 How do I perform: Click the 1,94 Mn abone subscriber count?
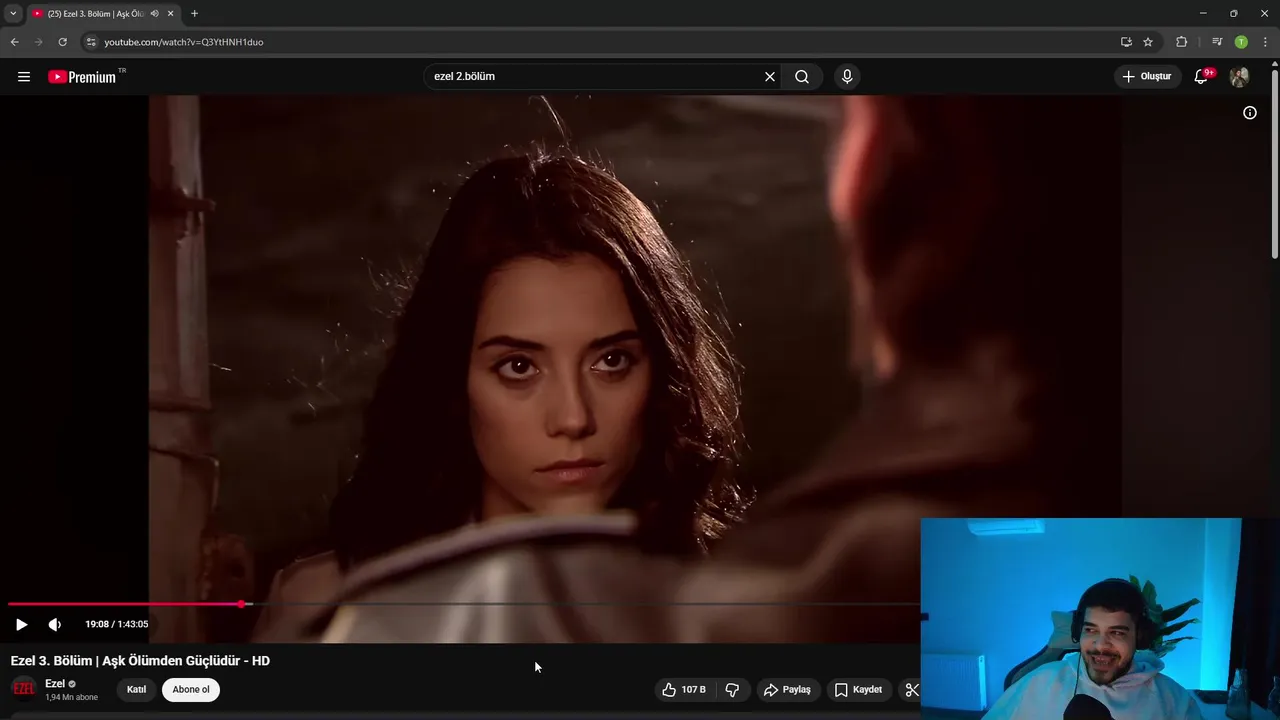(71, 697)
